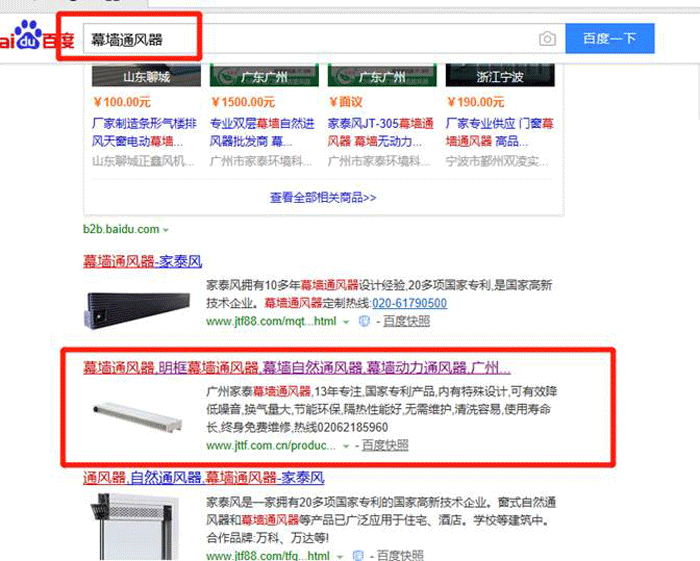Open the 幕墙通风器,明框幕墙通风器 result title
700x561 pixels.
click(297, 368)
